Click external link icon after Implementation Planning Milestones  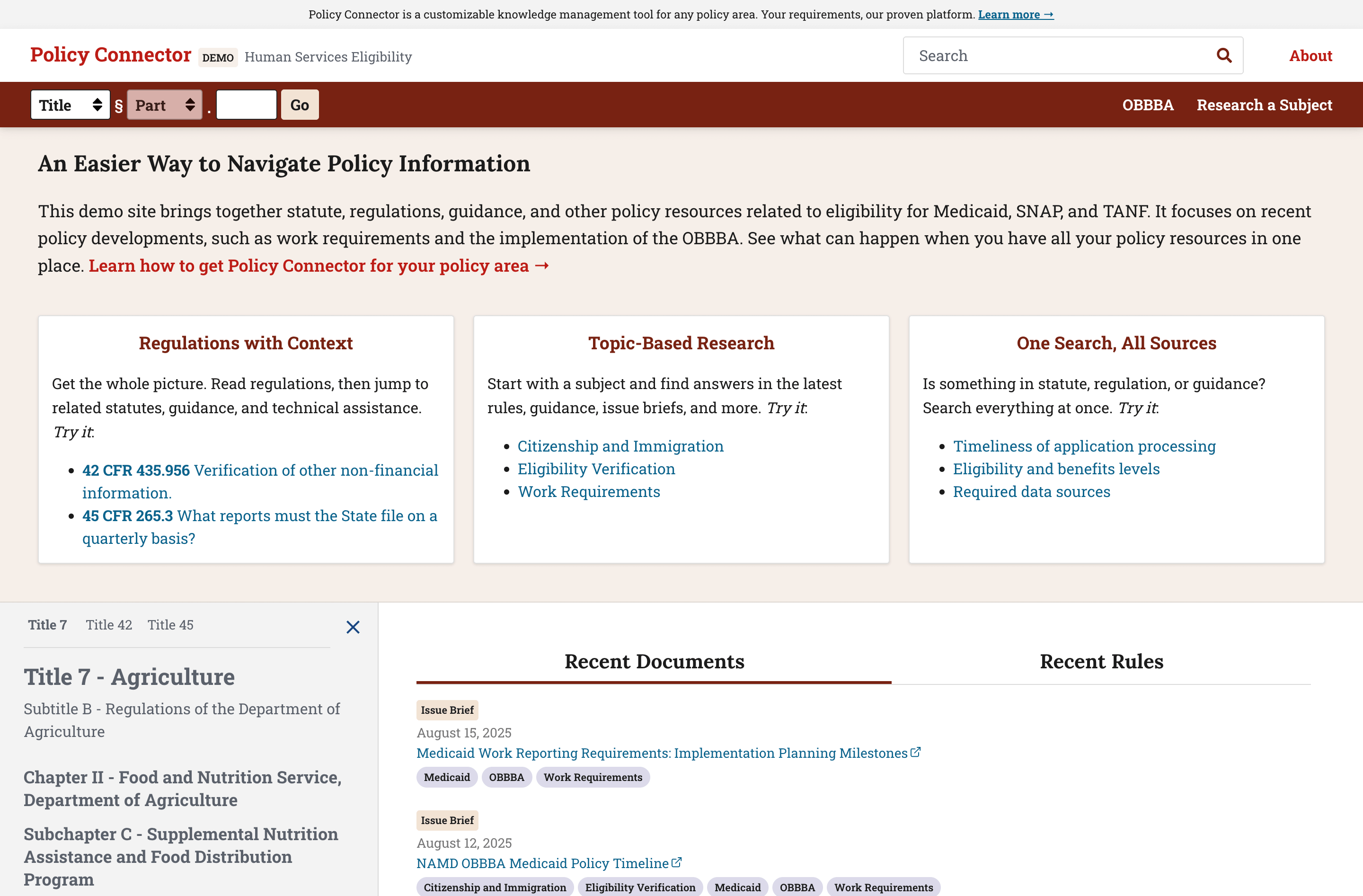pyautogui.click(x=915, y=752)
